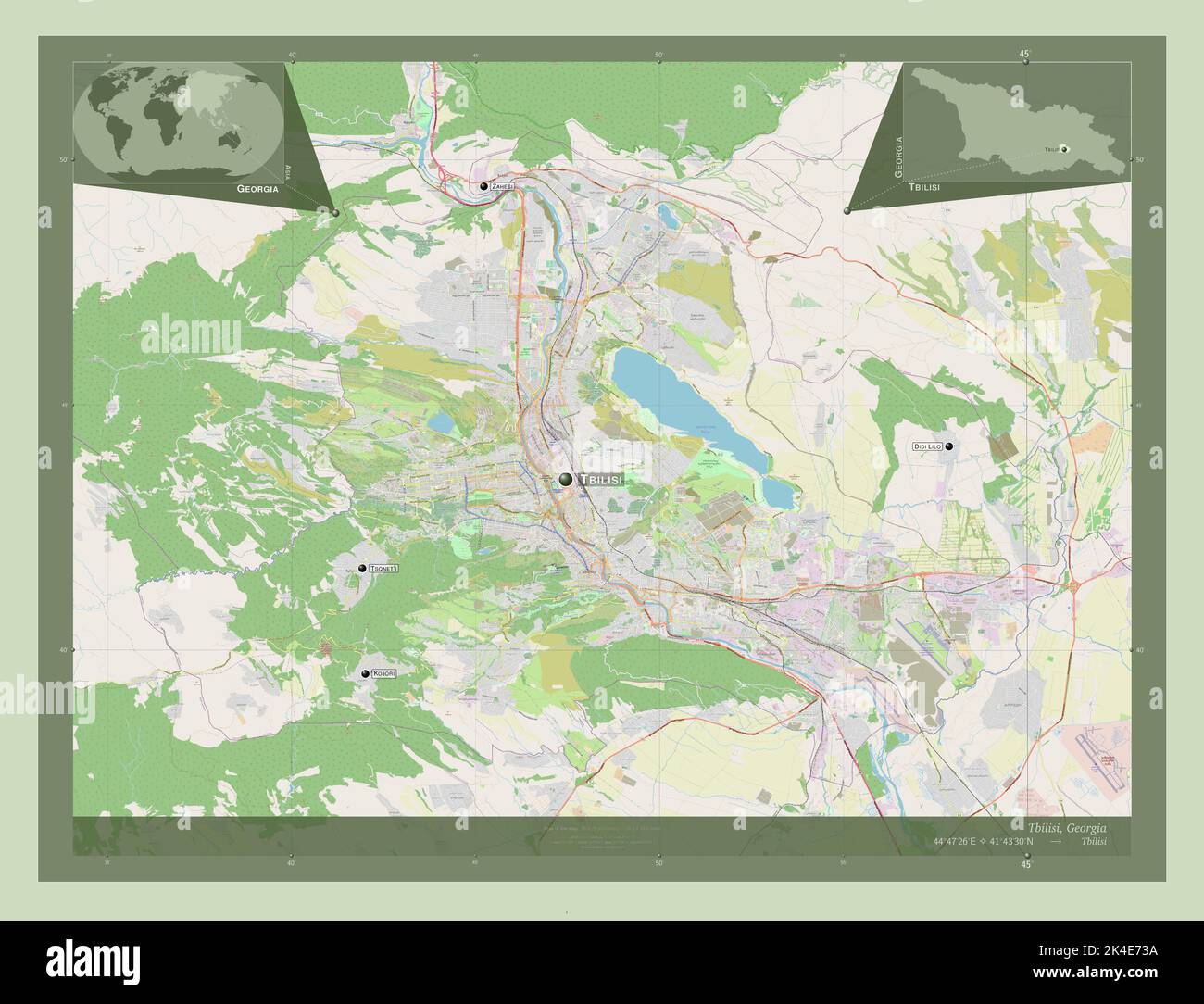Screen dimensions: 1204x1004
Task: Click the large Tbilisi city marker dot
Action: click(566, 479)
